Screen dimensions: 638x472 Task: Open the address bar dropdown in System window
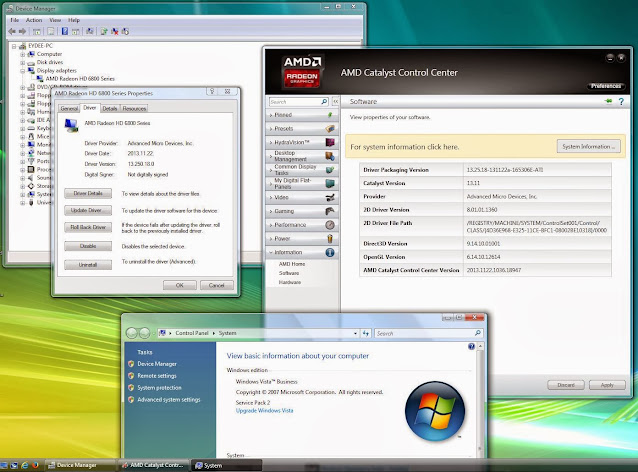point(355,333)
